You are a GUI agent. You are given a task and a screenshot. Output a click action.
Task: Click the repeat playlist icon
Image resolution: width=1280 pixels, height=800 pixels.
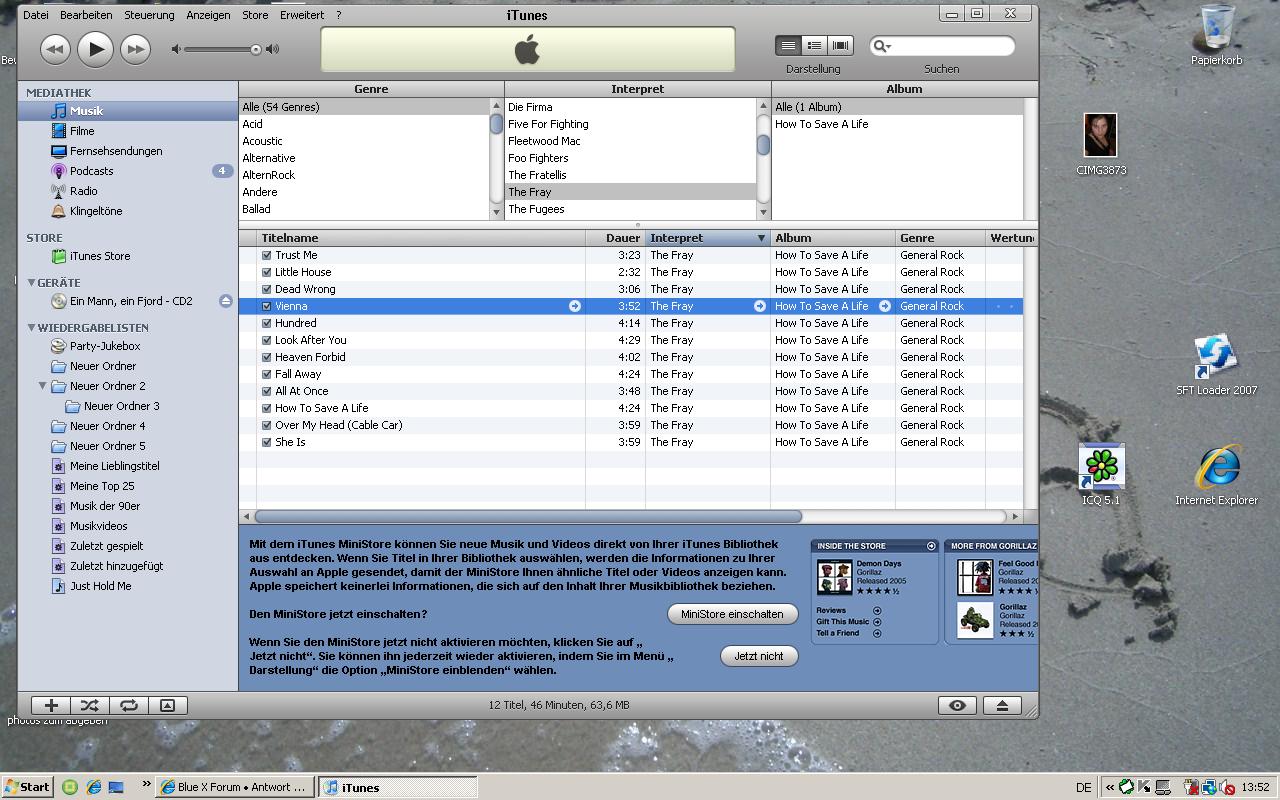129,705
